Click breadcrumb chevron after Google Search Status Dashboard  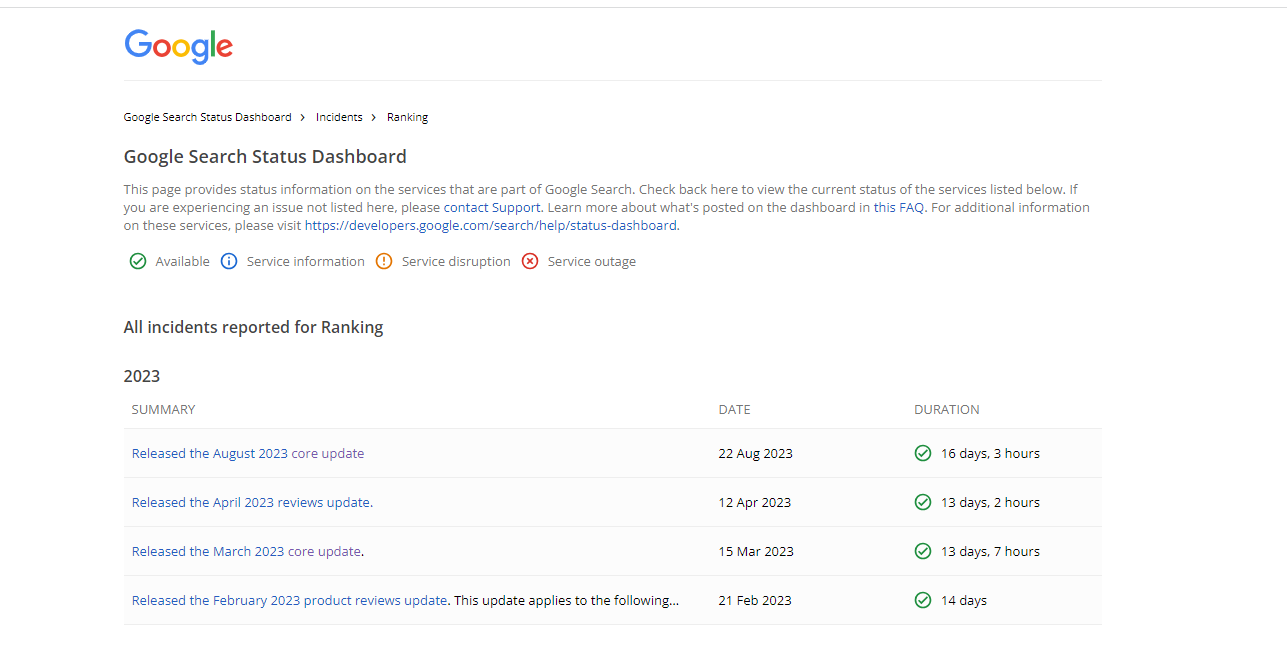[x=303, y=117]
